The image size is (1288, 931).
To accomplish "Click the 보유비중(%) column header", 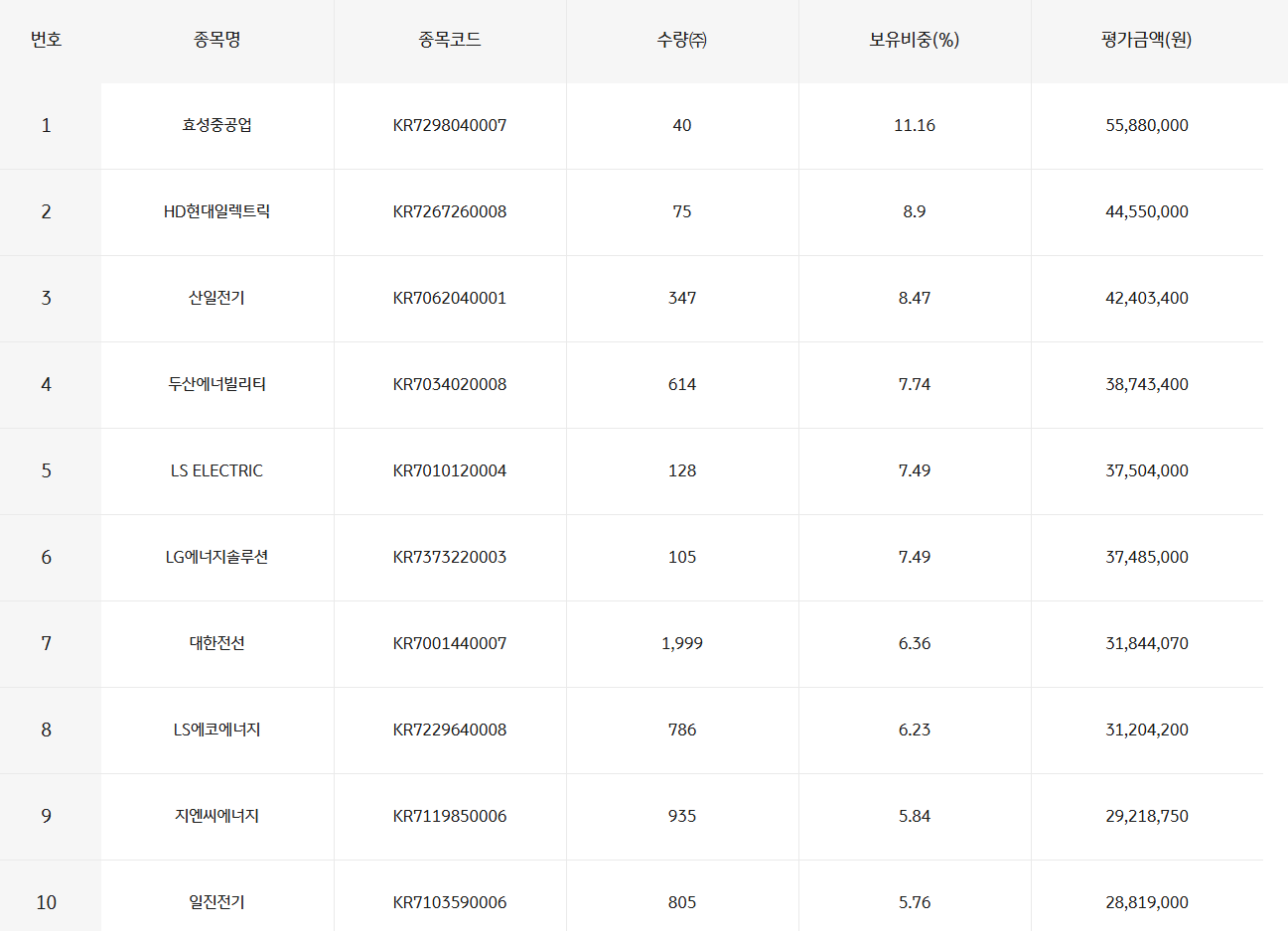I will (x=915, y=40).
